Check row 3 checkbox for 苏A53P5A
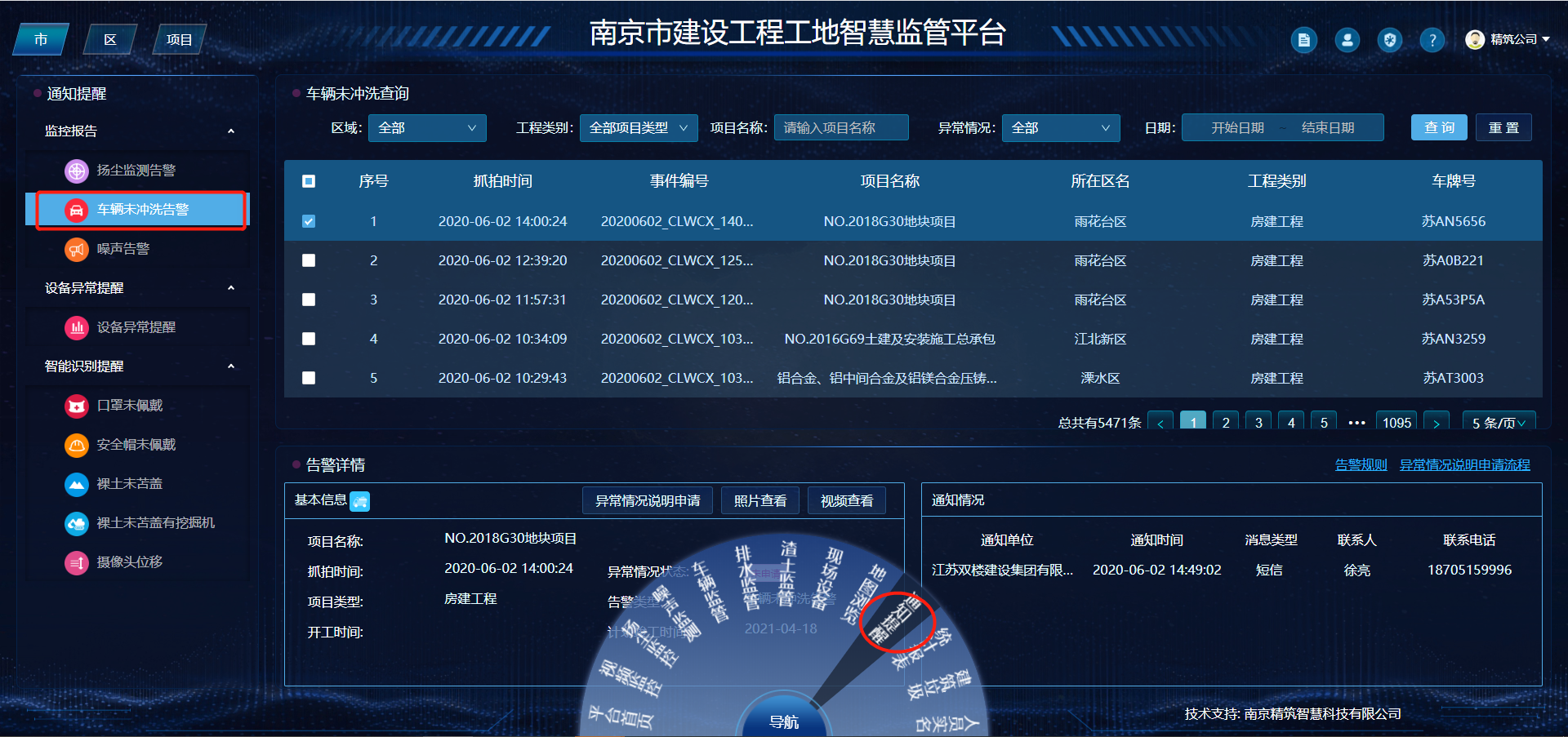Viewport: 1568px width, 737px height. click(x=309, y=300)
